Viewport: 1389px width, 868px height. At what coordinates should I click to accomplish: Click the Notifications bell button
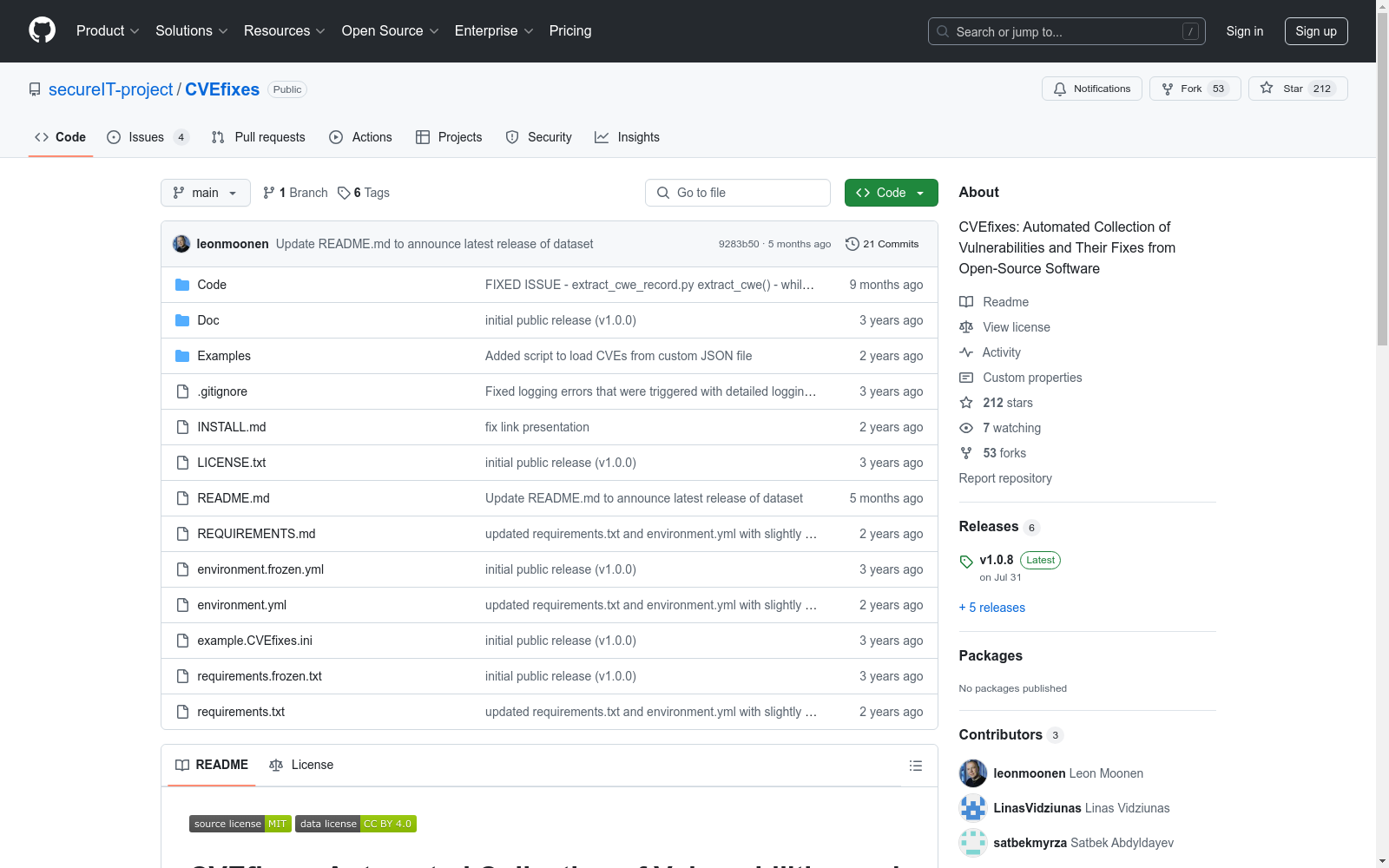click(x=1091, y=89)
